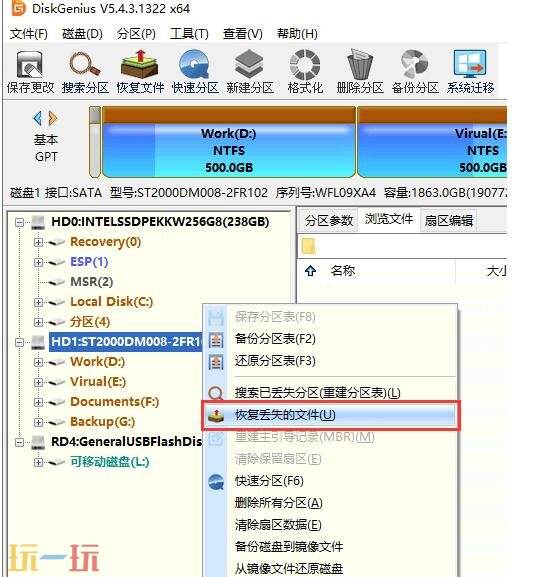Image resolution: width=540 pixels, height=577 pixels.
Task: Select the Virual(E:) partition bar in disk map
Action: 432,142
